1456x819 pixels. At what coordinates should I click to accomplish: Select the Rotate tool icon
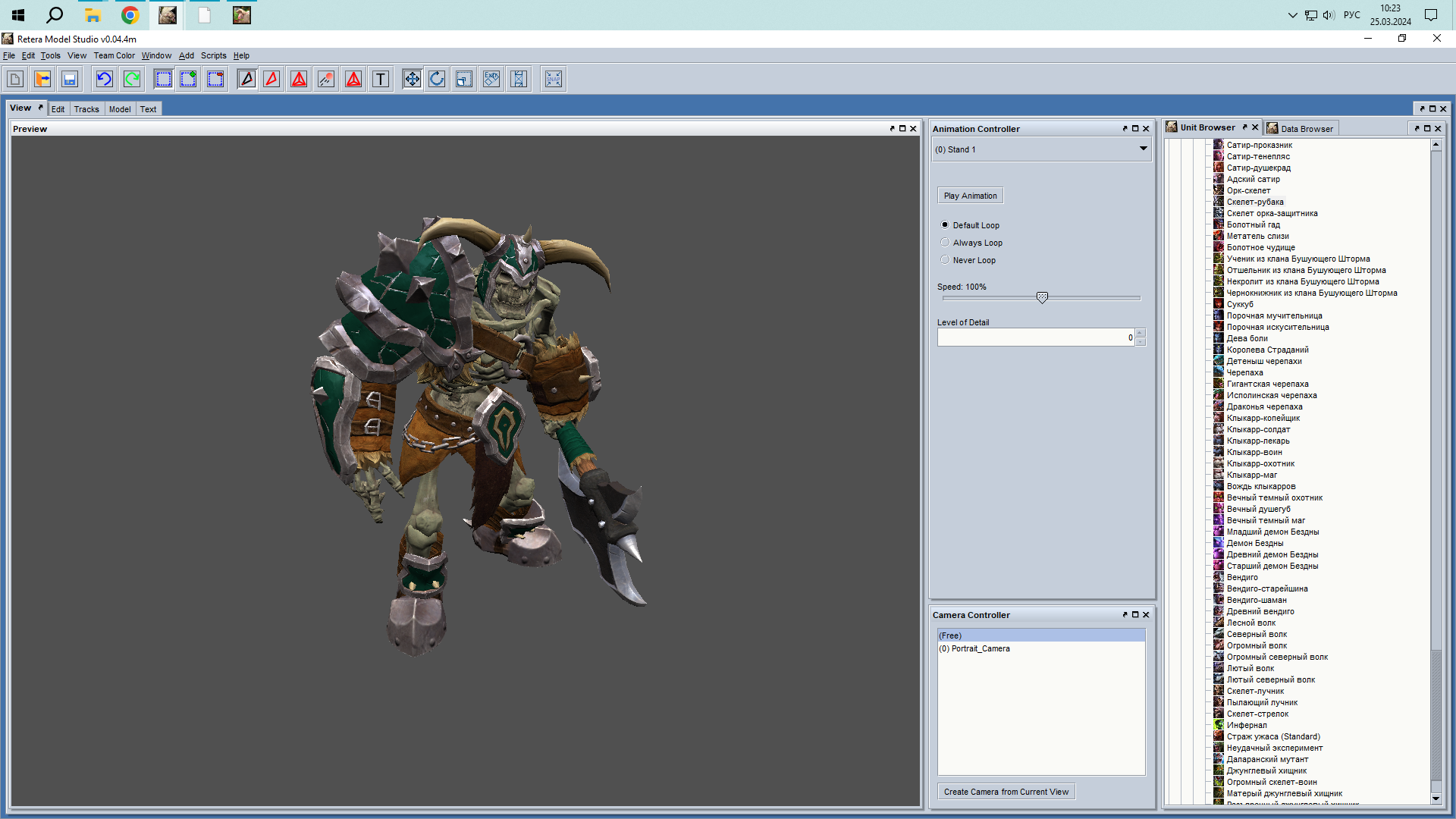[437, 79]
